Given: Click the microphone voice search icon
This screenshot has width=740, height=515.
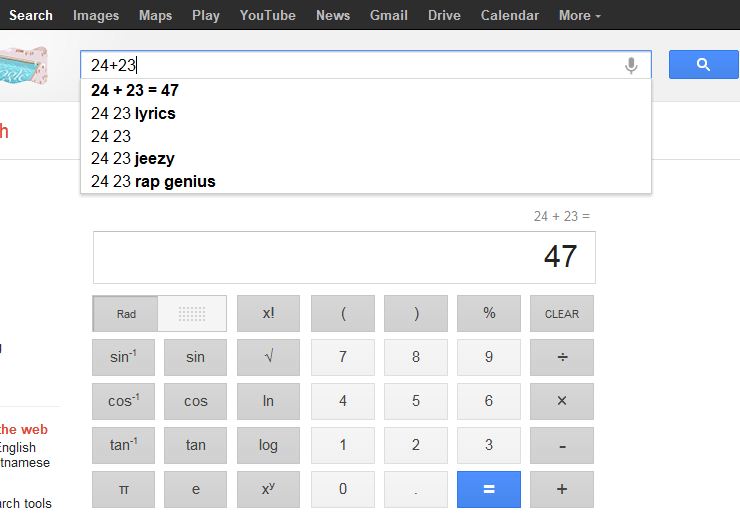Looking at the screenshot, I should [x=631, y=65].
